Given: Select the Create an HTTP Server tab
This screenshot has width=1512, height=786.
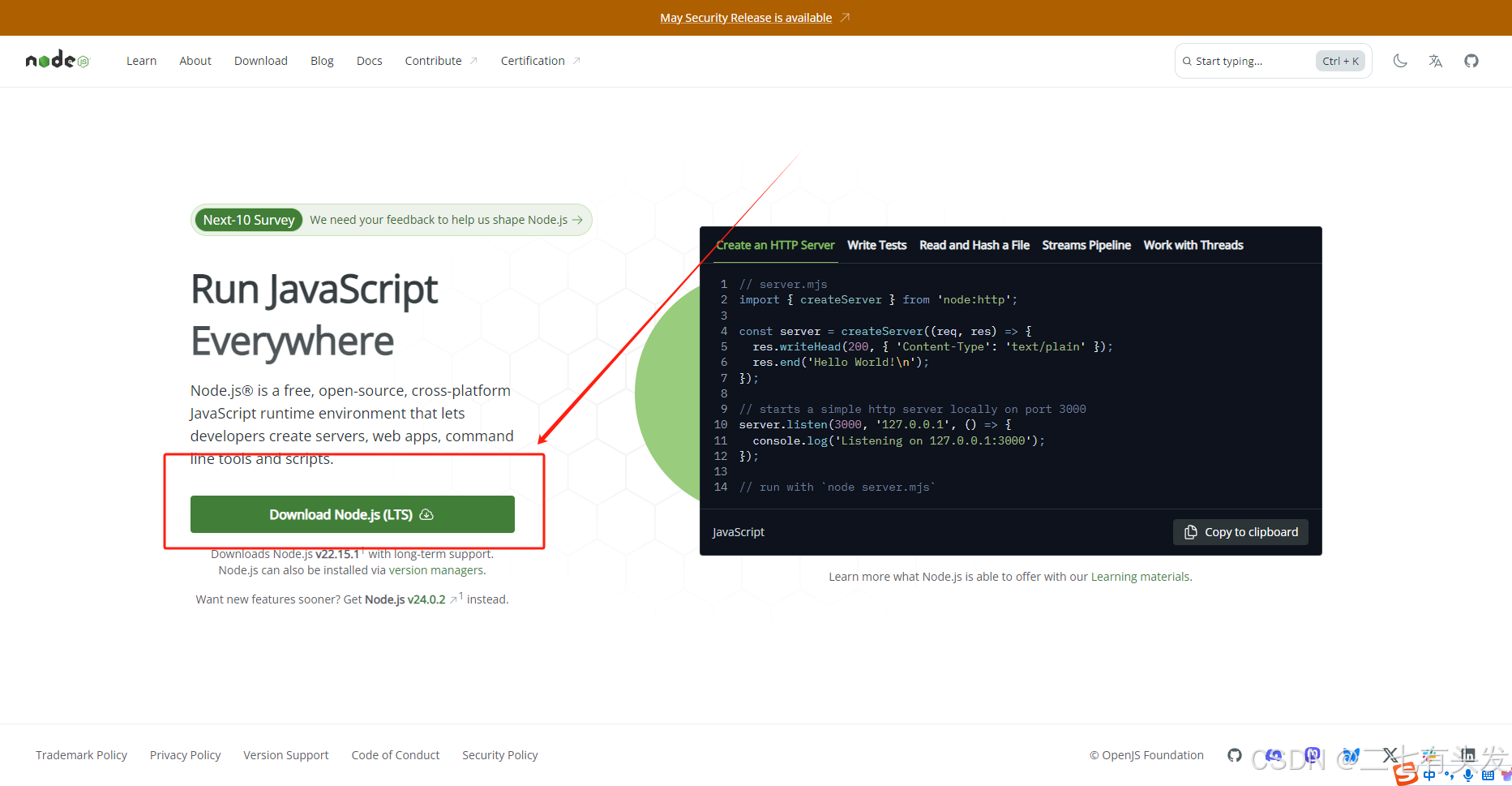Looking at the screenshot, I should [775, 245].
